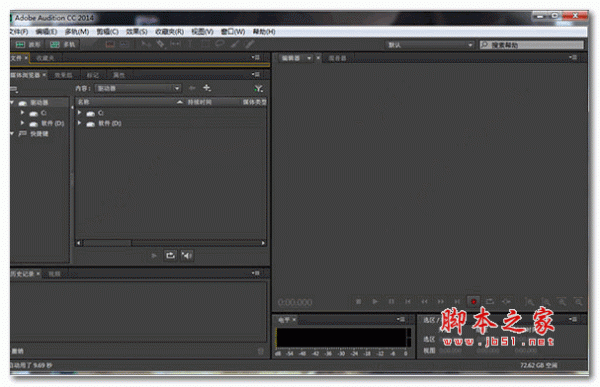The width and height of the screenshot is (600, 387).
Task: Switch to the 多轨 multitrack view
Action: [63, 44]
